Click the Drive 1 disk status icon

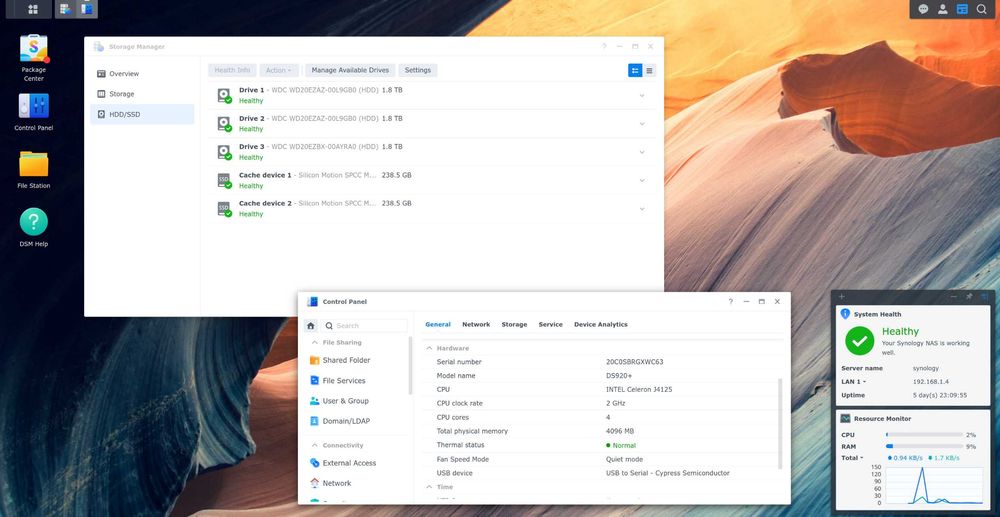(x=224, y=96)
